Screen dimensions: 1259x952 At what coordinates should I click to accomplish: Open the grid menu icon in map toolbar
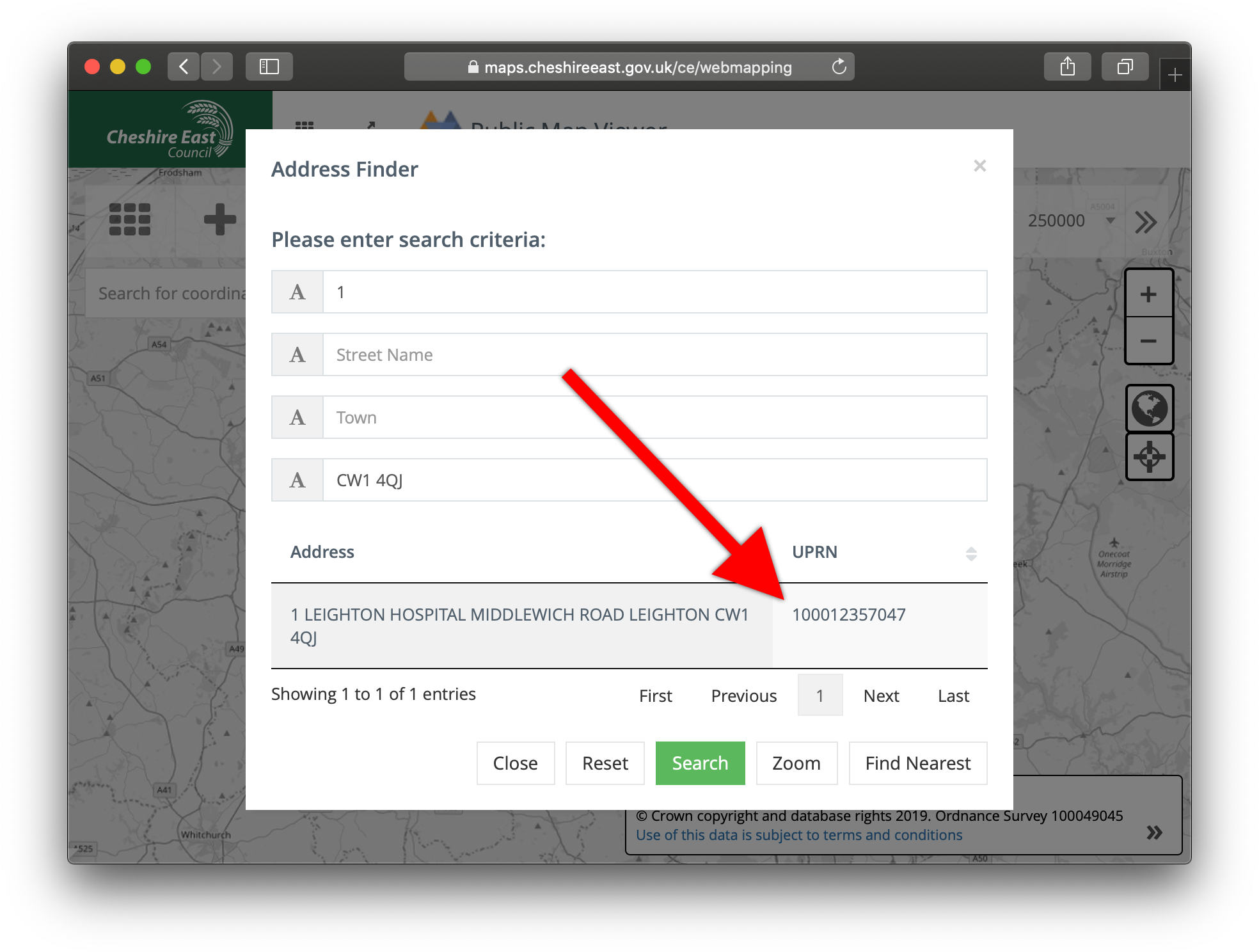point(129,219)
